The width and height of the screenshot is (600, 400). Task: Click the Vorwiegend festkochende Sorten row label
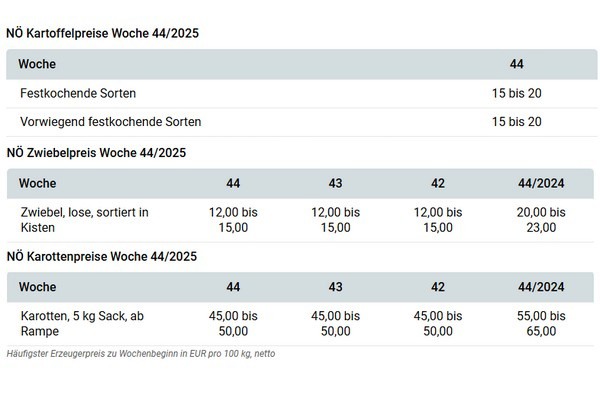pos(110,122)
